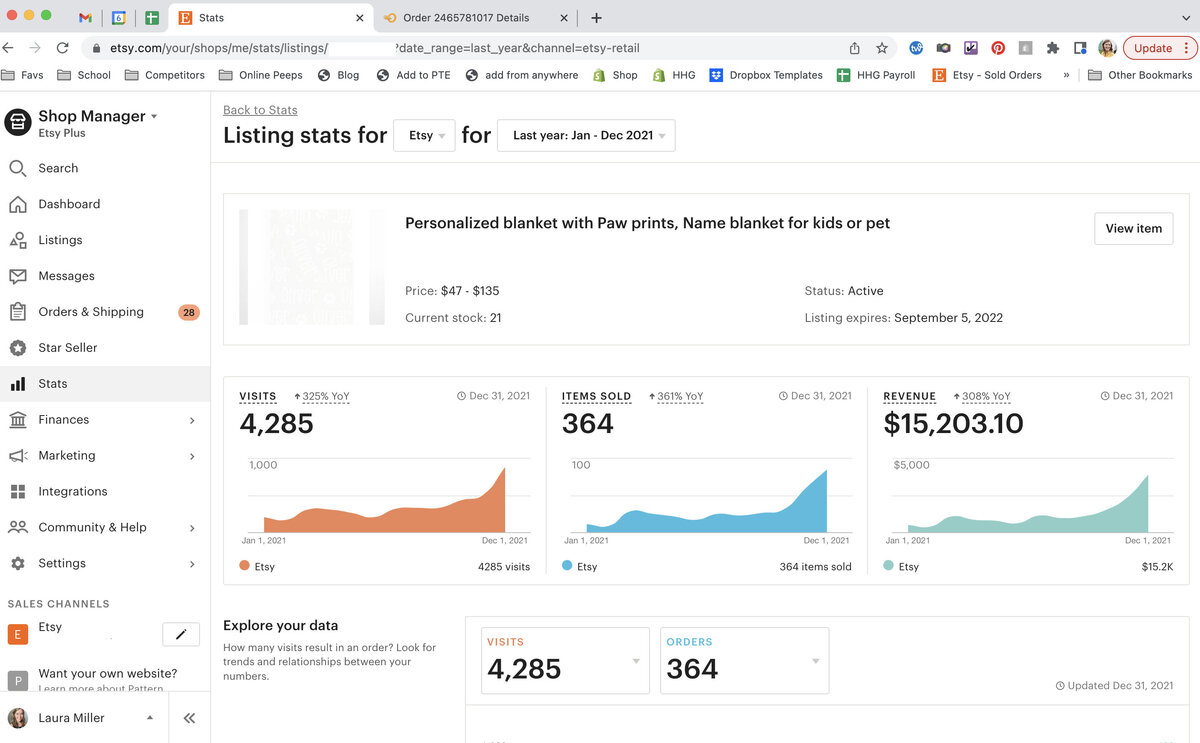1200x743 pixels.
Task: Click Want your own website? link
Action: (108, 674)
